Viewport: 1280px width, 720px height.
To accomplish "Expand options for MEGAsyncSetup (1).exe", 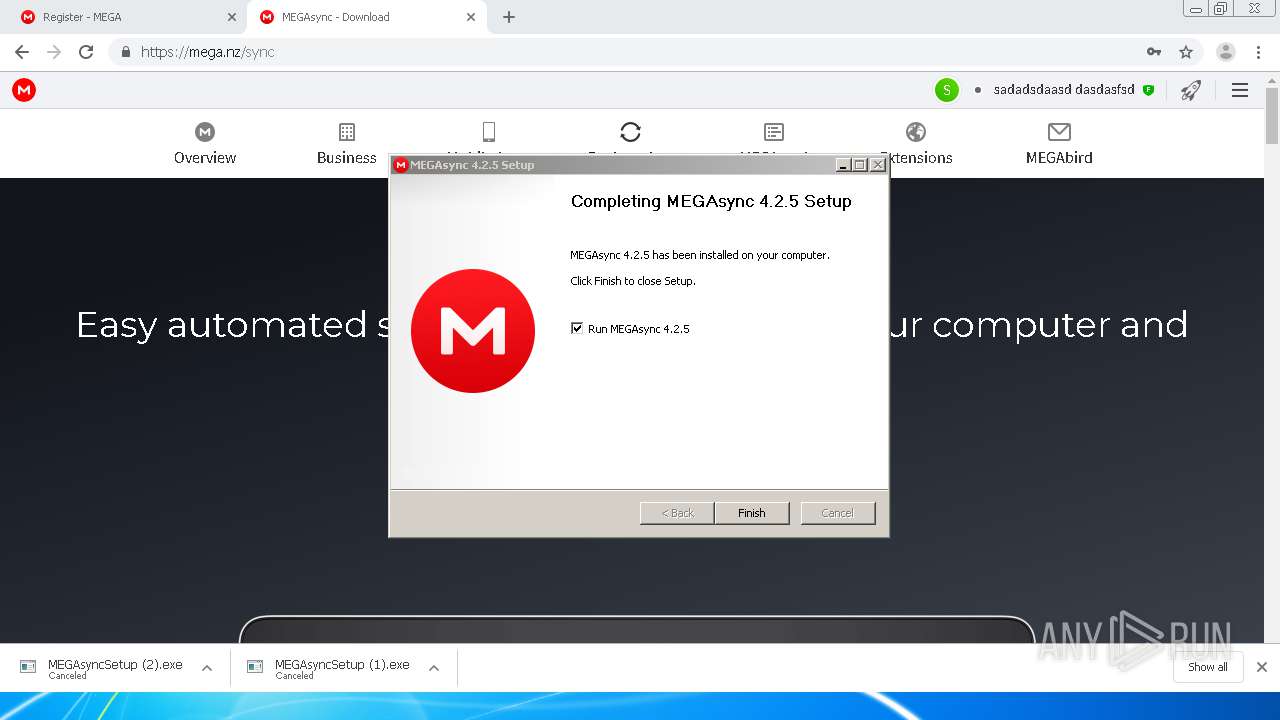I will [434, 668].
